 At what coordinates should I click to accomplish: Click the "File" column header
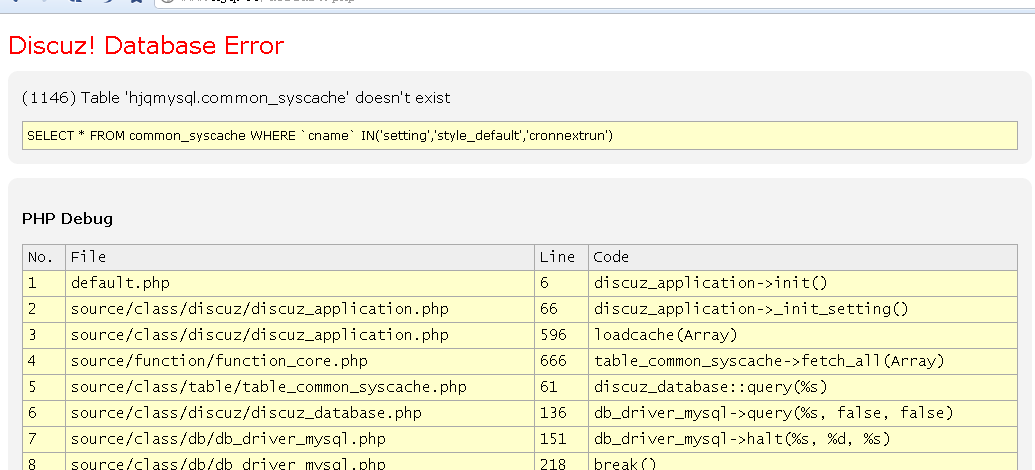[88, 257]
